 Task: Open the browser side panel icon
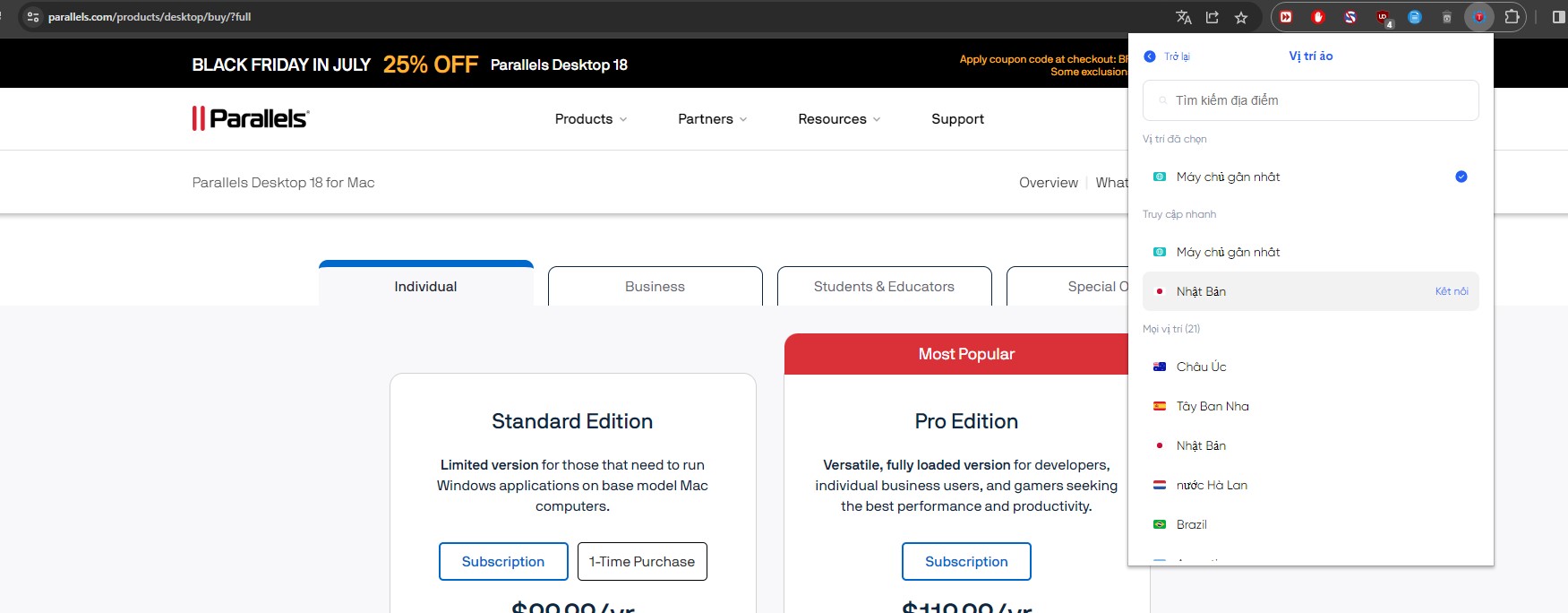pos(1558,17)
